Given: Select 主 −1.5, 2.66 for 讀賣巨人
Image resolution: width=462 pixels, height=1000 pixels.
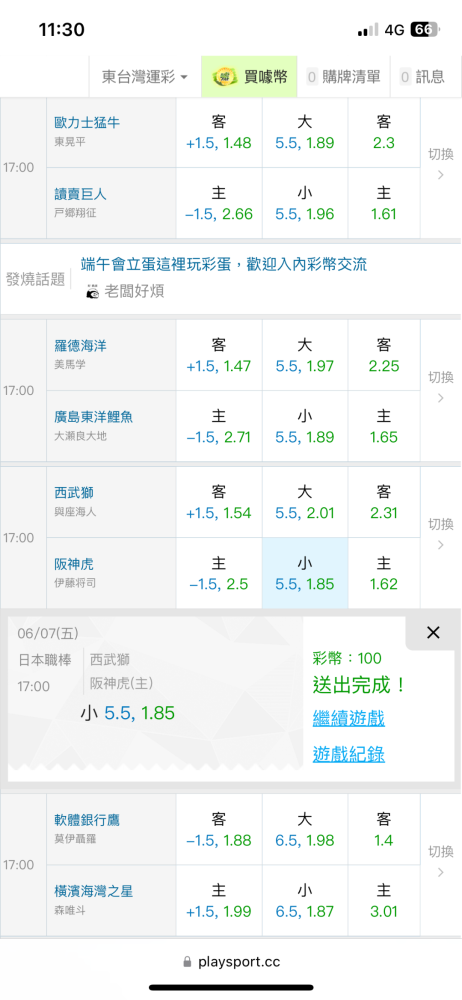Looking at the screenshot, I should point(219,203).
